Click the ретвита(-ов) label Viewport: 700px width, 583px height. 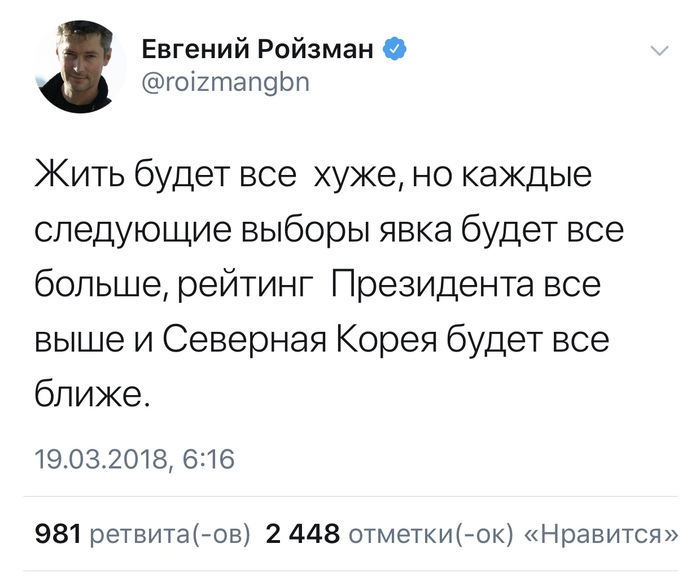(170, 533)
